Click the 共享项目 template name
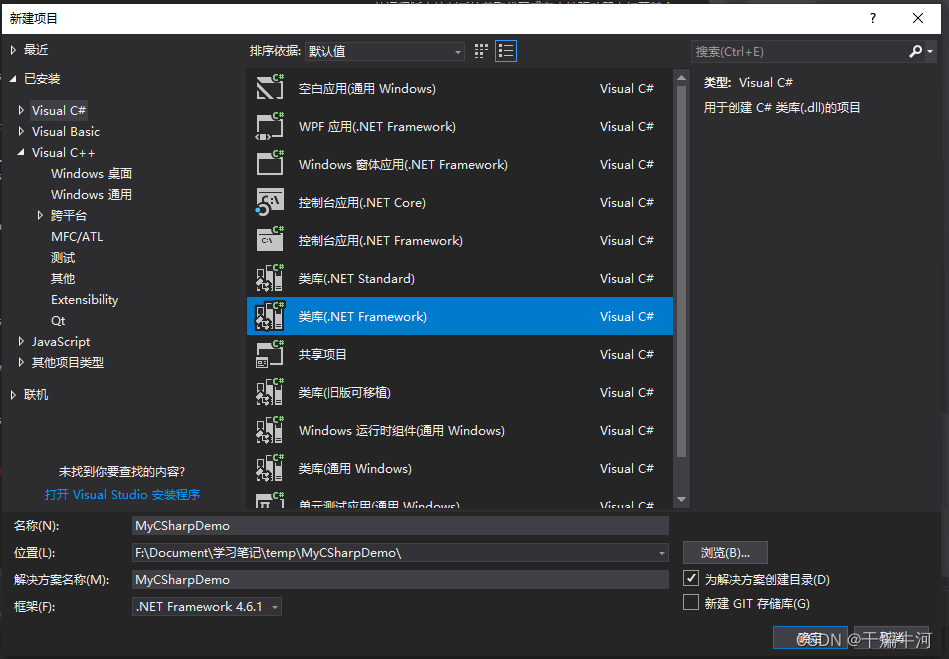 click(323, 355)
